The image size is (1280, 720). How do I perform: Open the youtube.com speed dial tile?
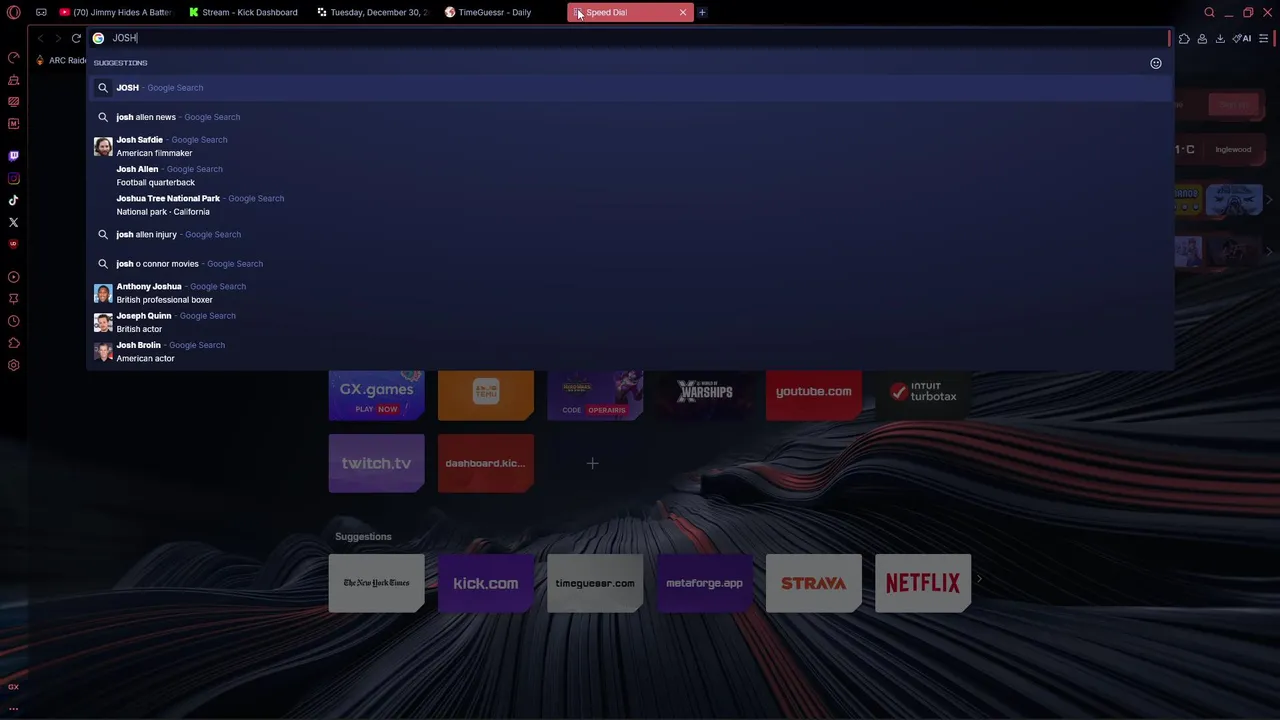click(x=814, y=395)
